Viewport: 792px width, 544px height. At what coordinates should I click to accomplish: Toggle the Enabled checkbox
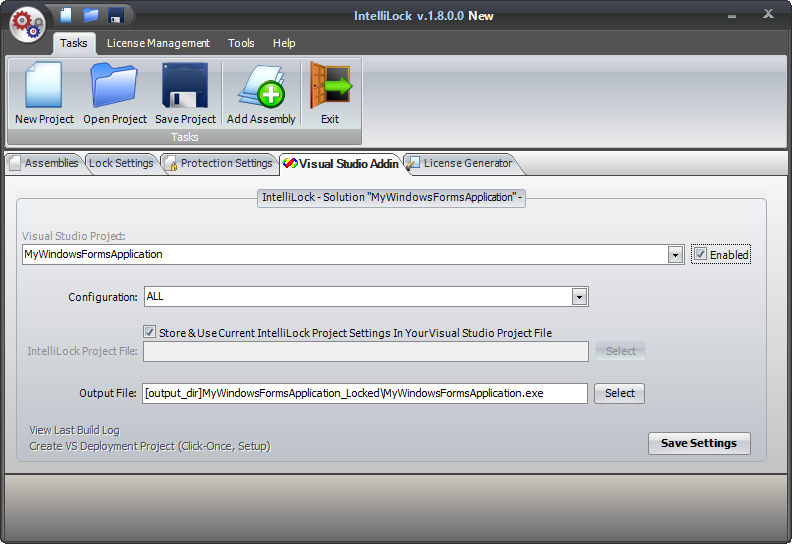point(701,254)
